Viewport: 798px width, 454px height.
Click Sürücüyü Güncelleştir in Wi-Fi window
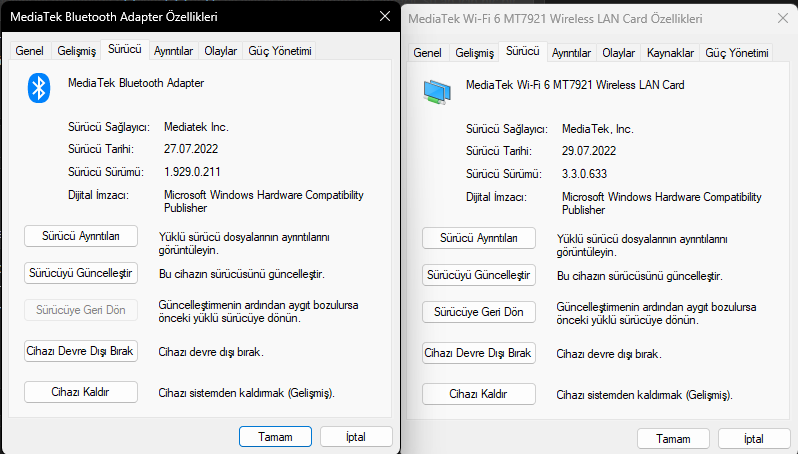pyautogui.click(x=479, y=275)
